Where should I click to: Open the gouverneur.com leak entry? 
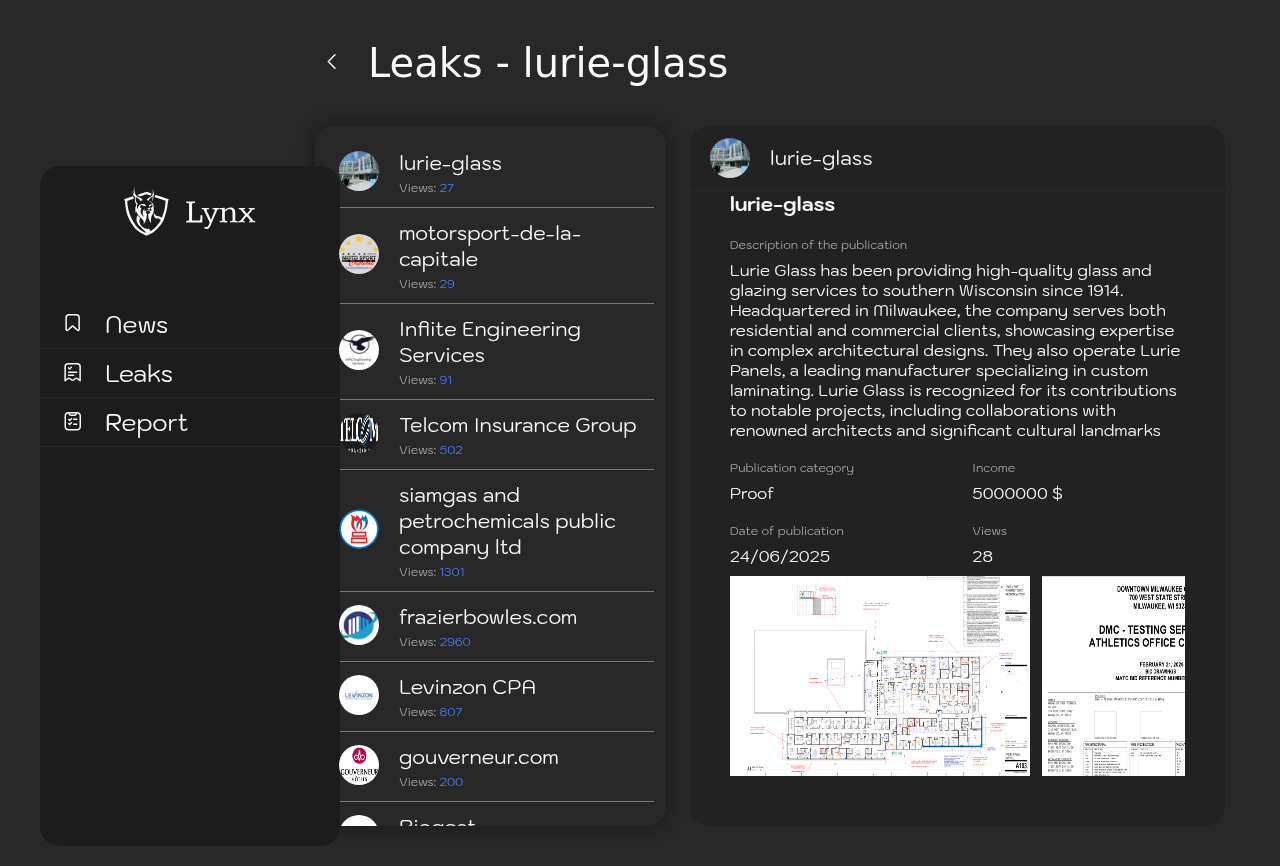496,767
